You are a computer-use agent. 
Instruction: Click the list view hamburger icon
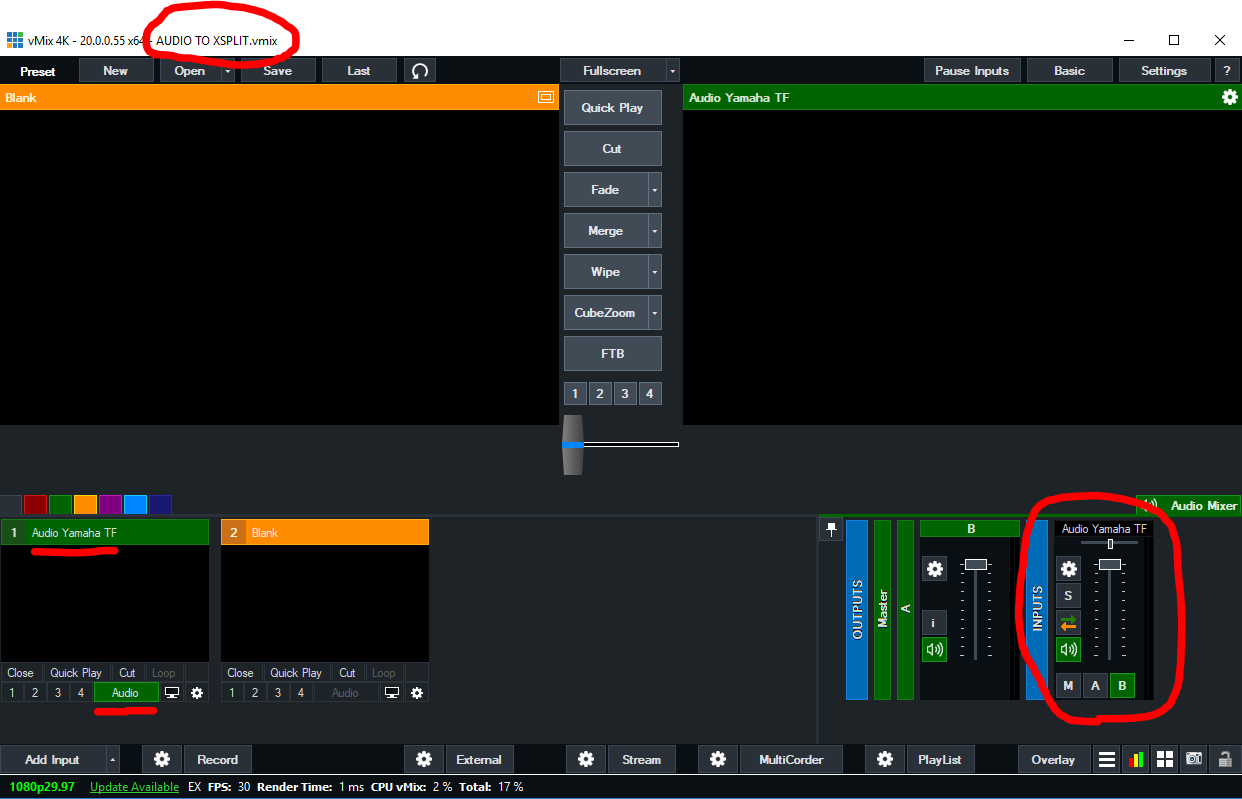click(1107, 759)
